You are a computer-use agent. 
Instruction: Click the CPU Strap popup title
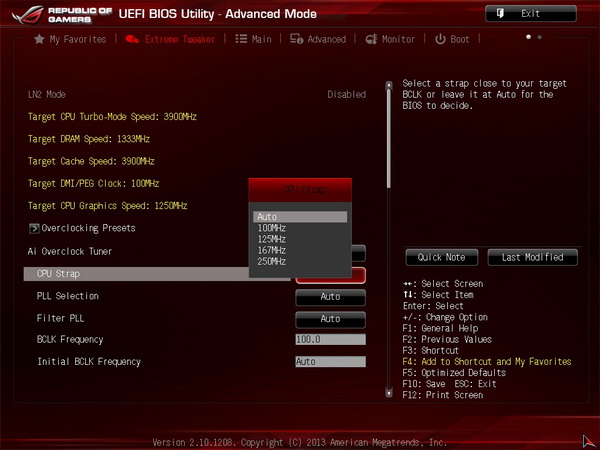pos(304,190)
